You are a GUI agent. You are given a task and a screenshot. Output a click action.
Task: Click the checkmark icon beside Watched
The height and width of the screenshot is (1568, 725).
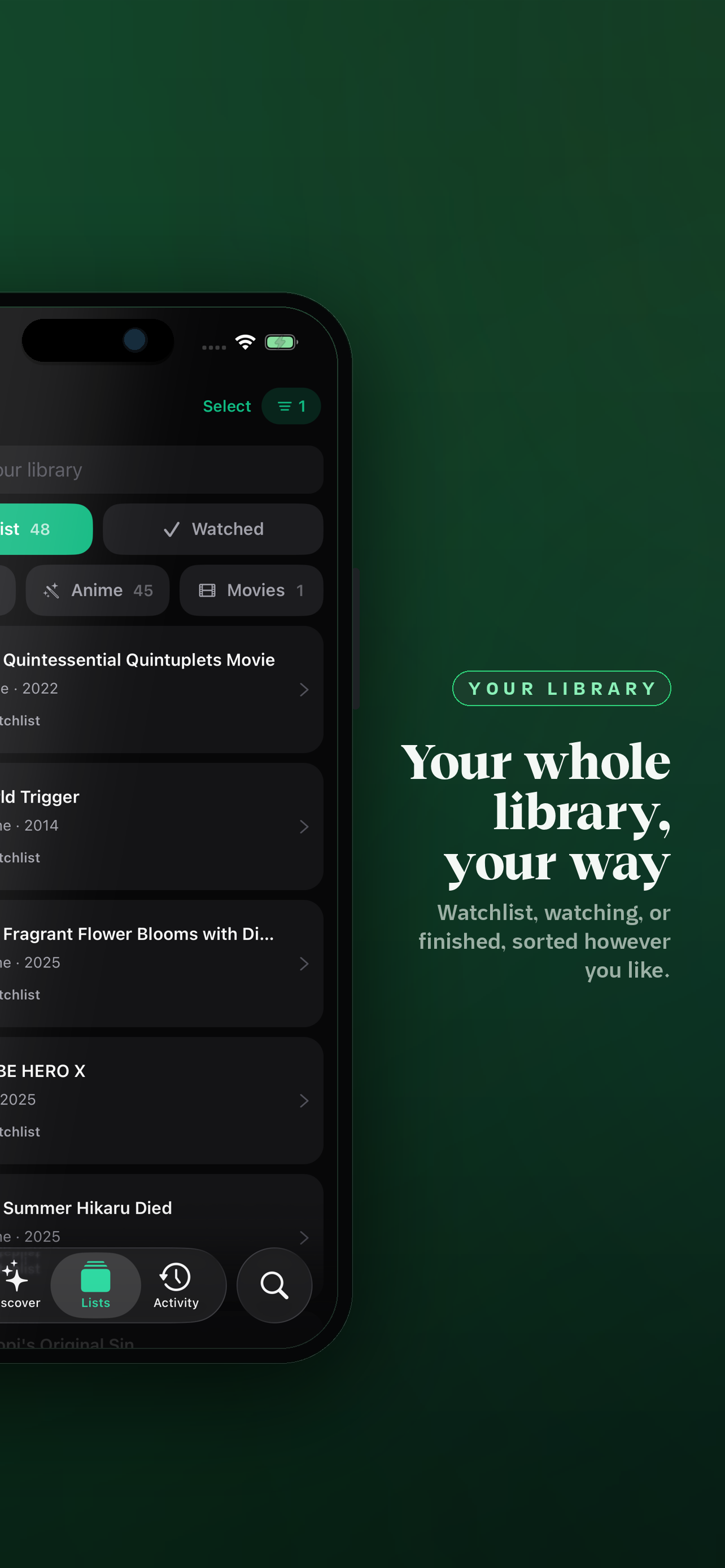click(172, 529)
